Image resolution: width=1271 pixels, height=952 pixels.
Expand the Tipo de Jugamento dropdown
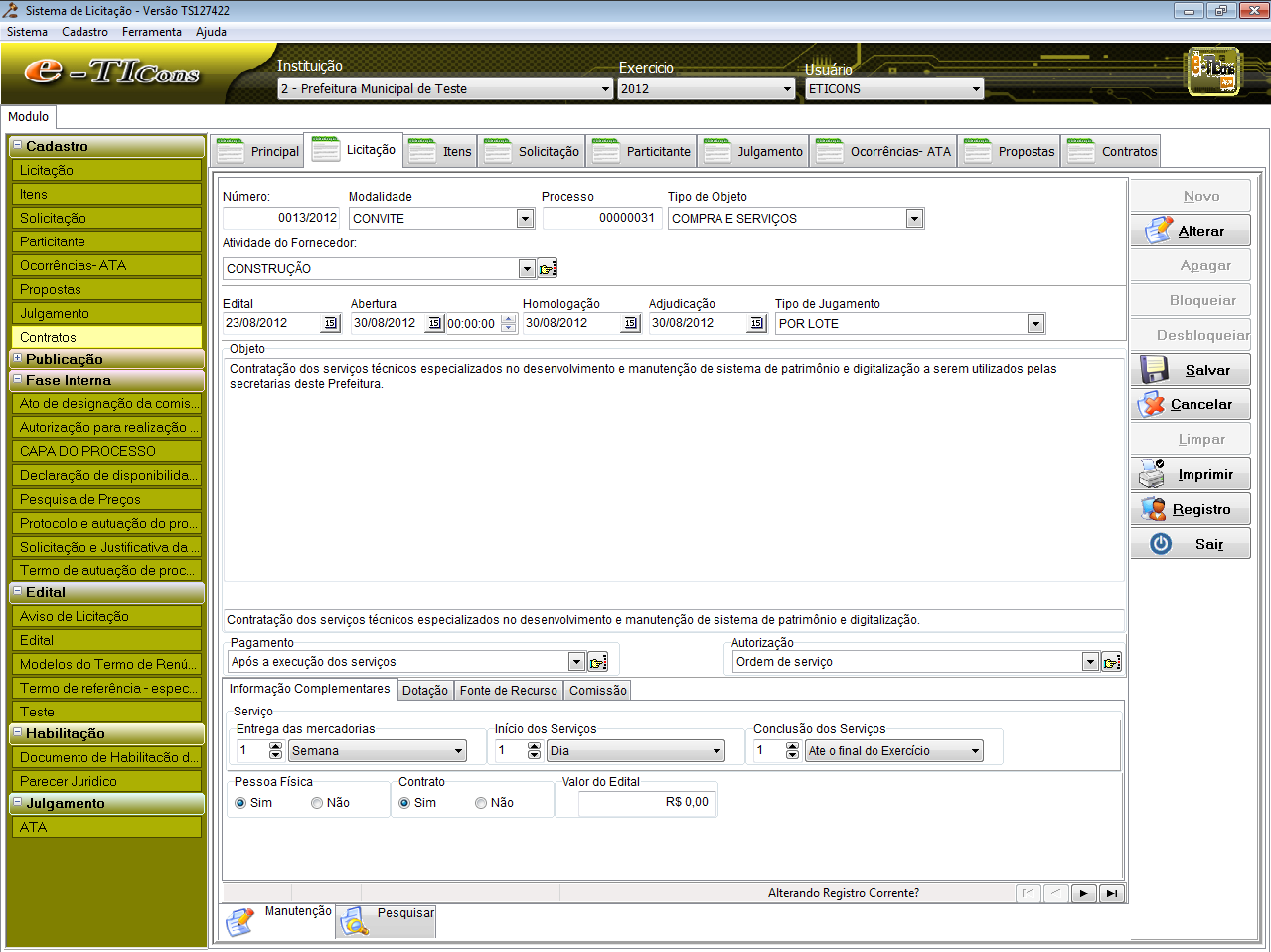1035,324
